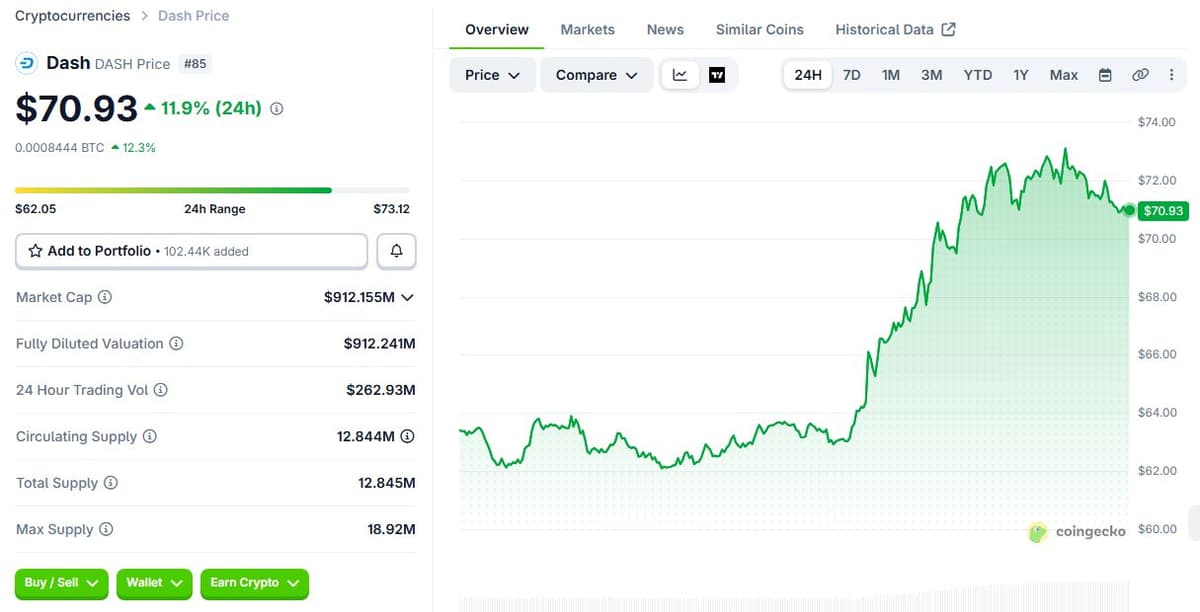This screenshot has width=1200, height=612.
Task: Click the green $70.93 chart price marker
Action: 1163,210
